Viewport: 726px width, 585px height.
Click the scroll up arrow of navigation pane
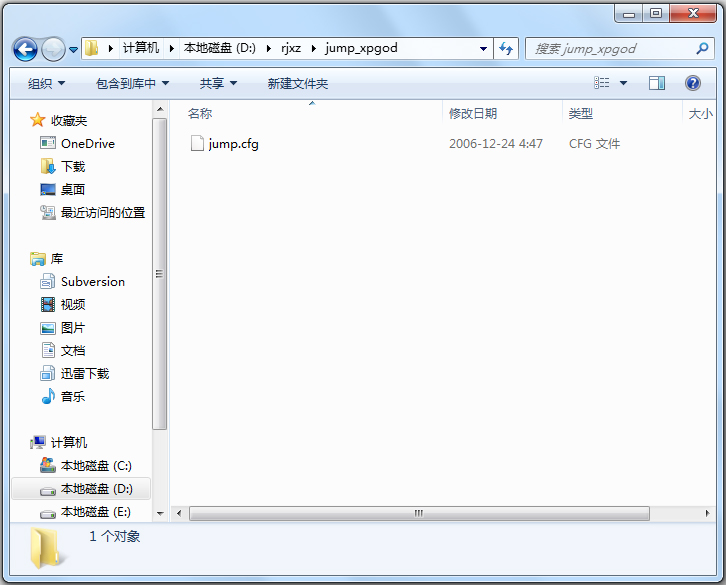(x=160, y=109)
